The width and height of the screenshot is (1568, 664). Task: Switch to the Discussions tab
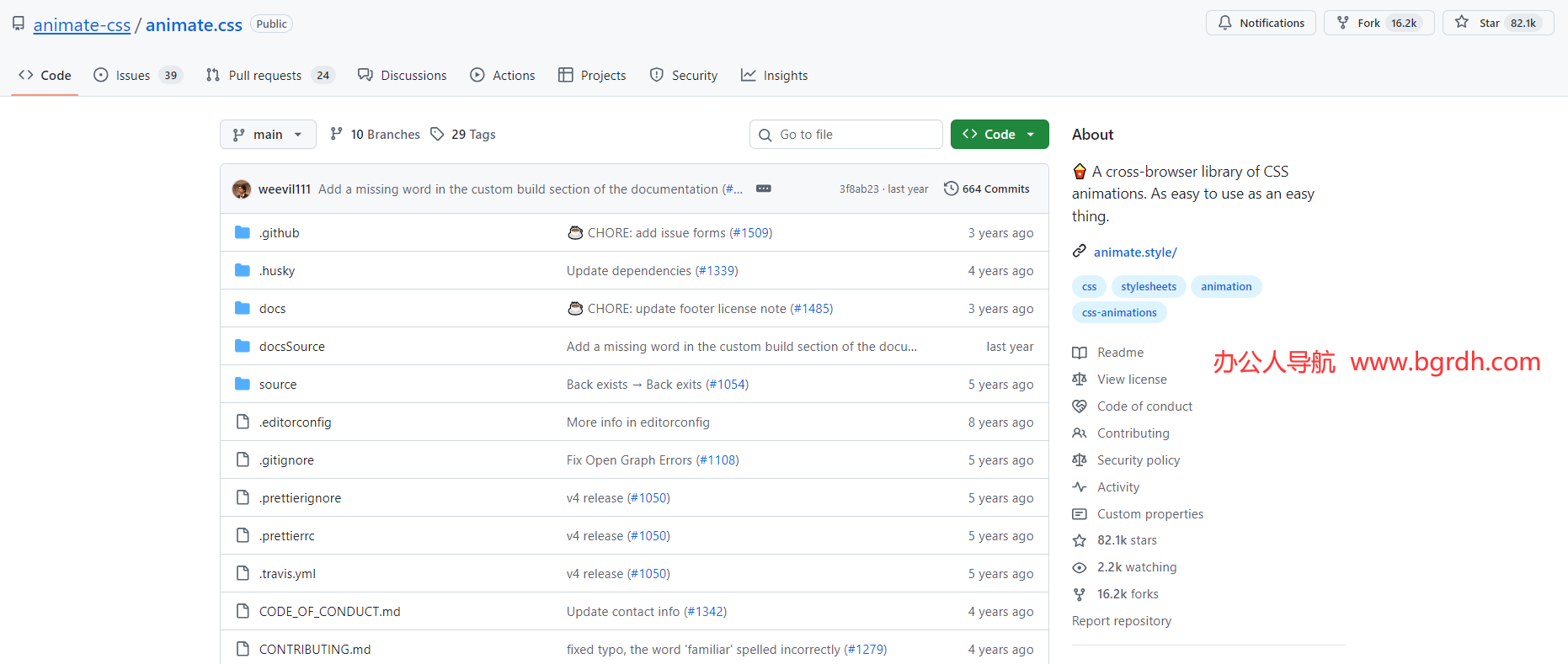click(x=403, y=75)
